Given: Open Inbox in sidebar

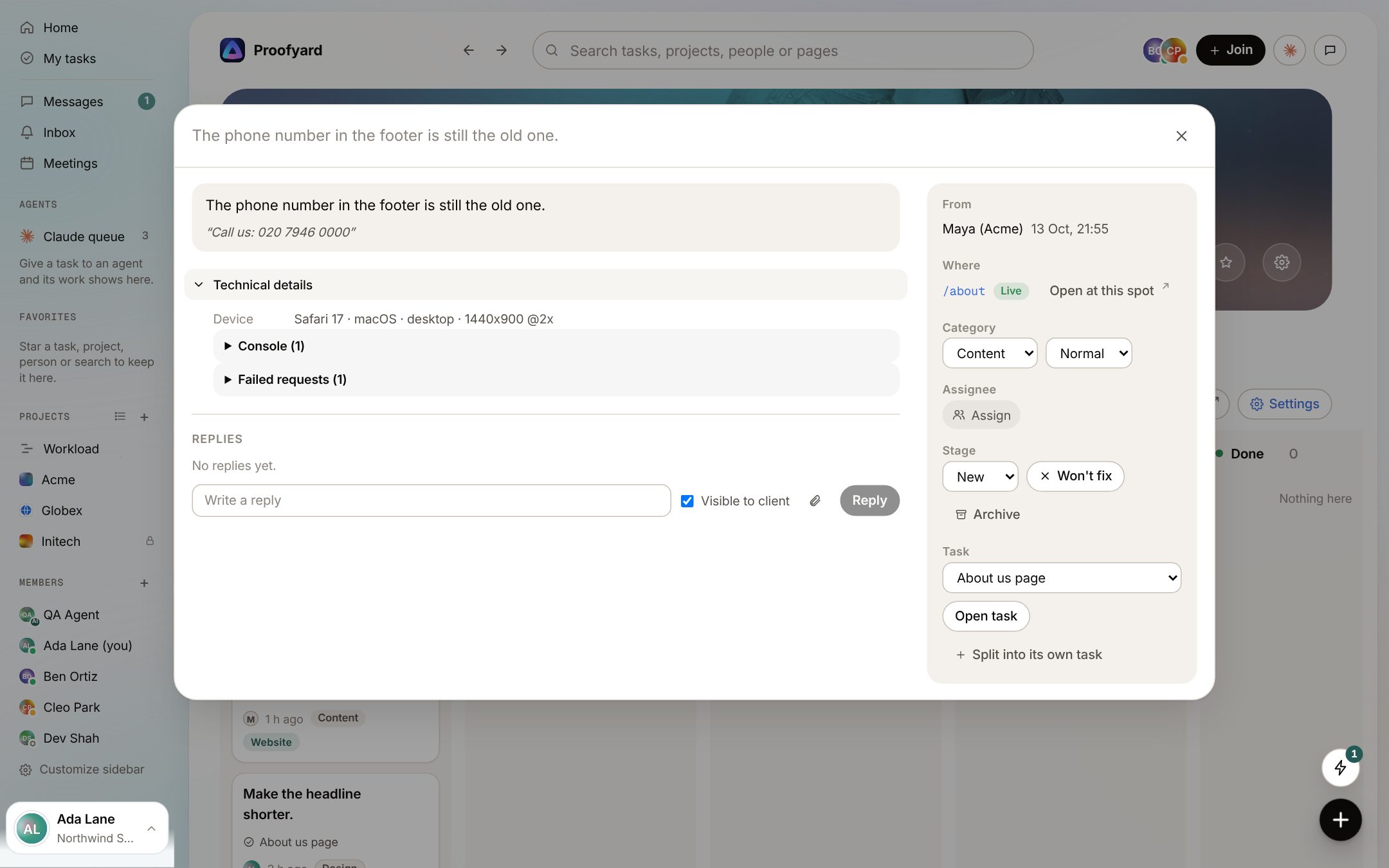Looking at the screenshot, I should pyautogui.click(x=87, y=132).
